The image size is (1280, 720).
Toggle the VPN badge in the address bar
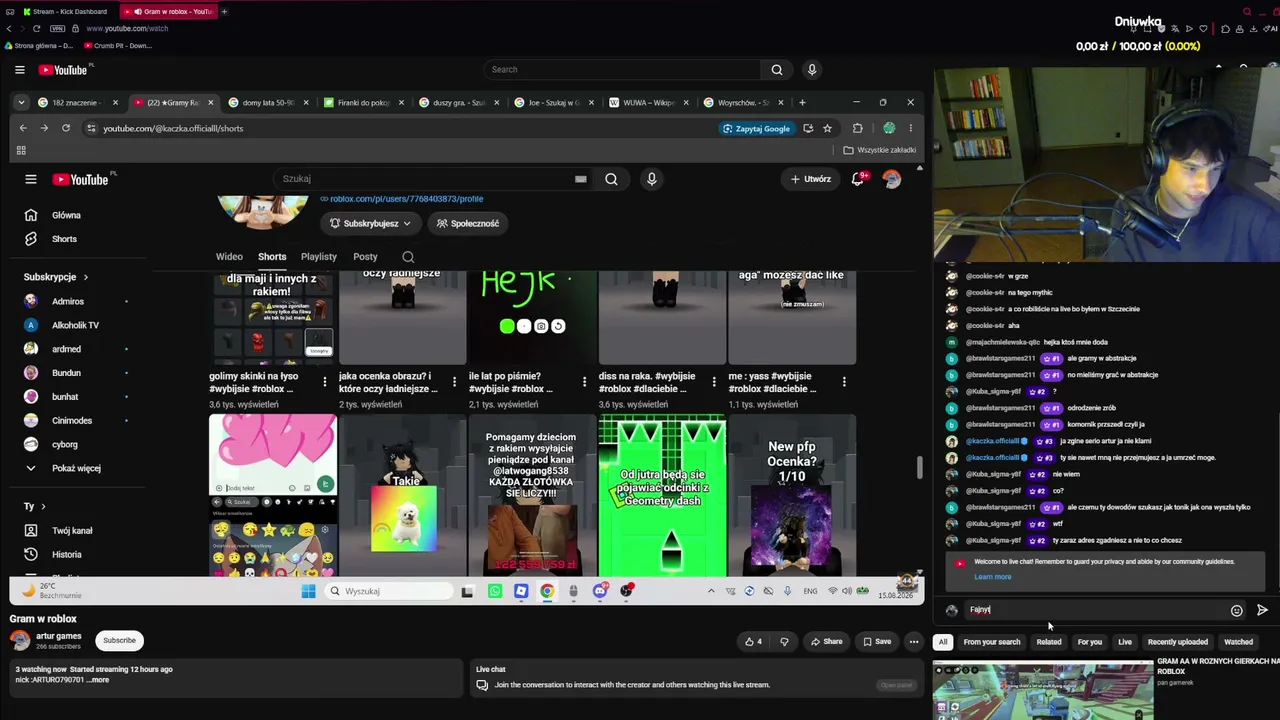[57, 28]
